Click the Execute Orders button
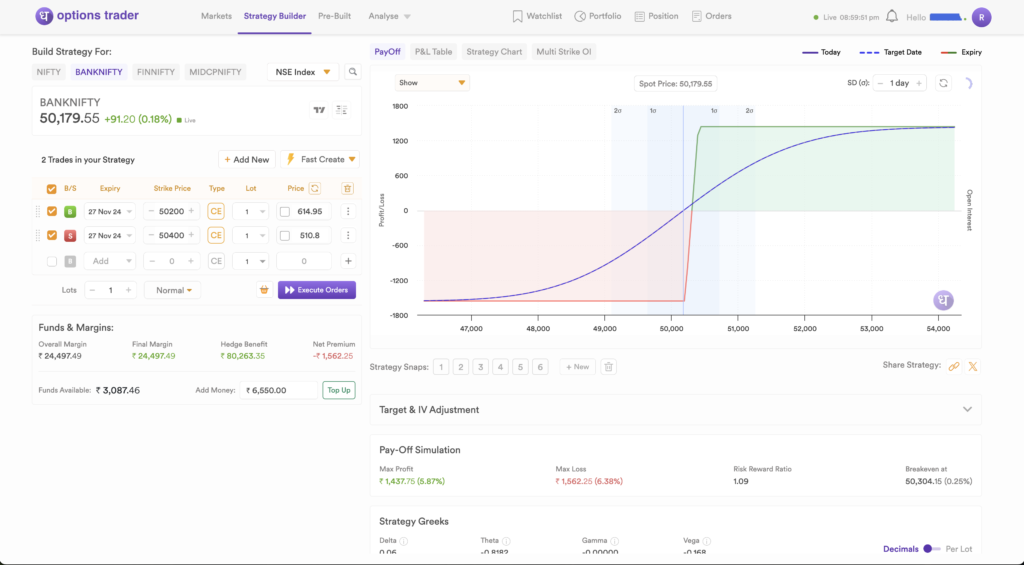Screen dimensions: 1024x565 point(317,290)
